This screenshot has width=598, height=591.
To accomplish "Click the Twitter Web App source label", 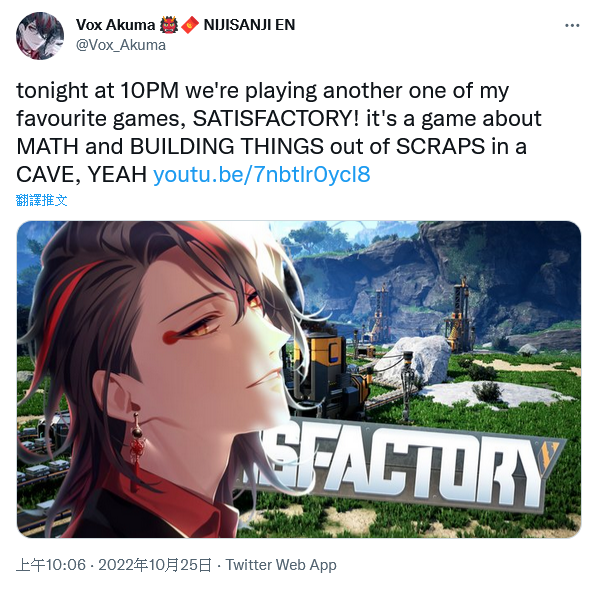I will (281, 565).
